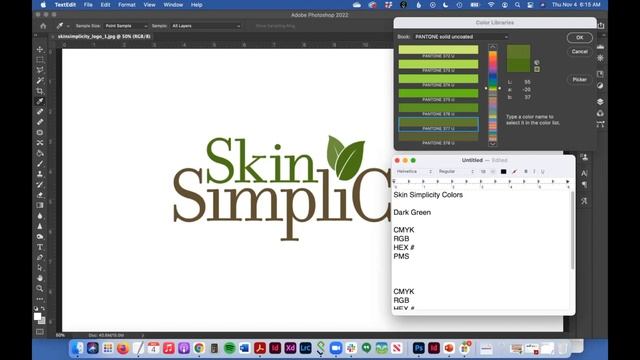Open the Character panel icon
640x360 pixels.
pyautogui.click(x=584, y=173)
